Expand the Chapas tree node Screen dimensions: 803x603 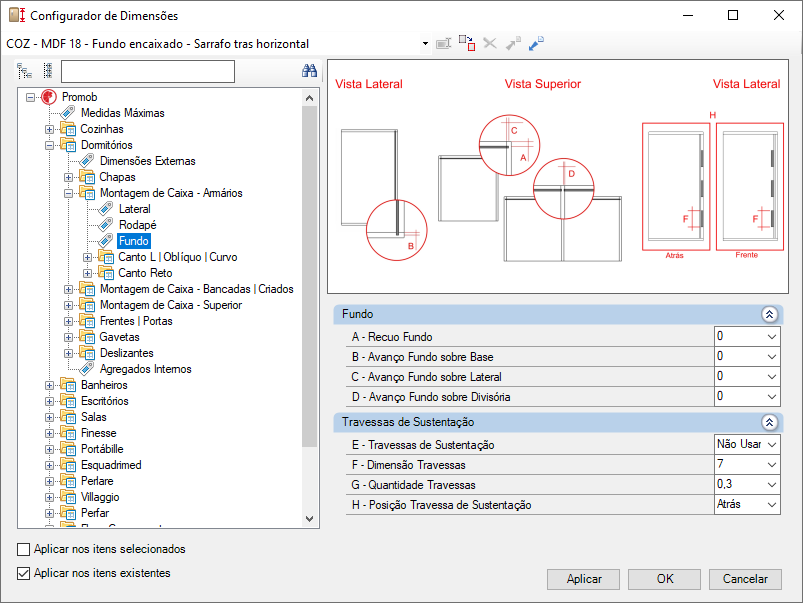(x=69, y=177)
